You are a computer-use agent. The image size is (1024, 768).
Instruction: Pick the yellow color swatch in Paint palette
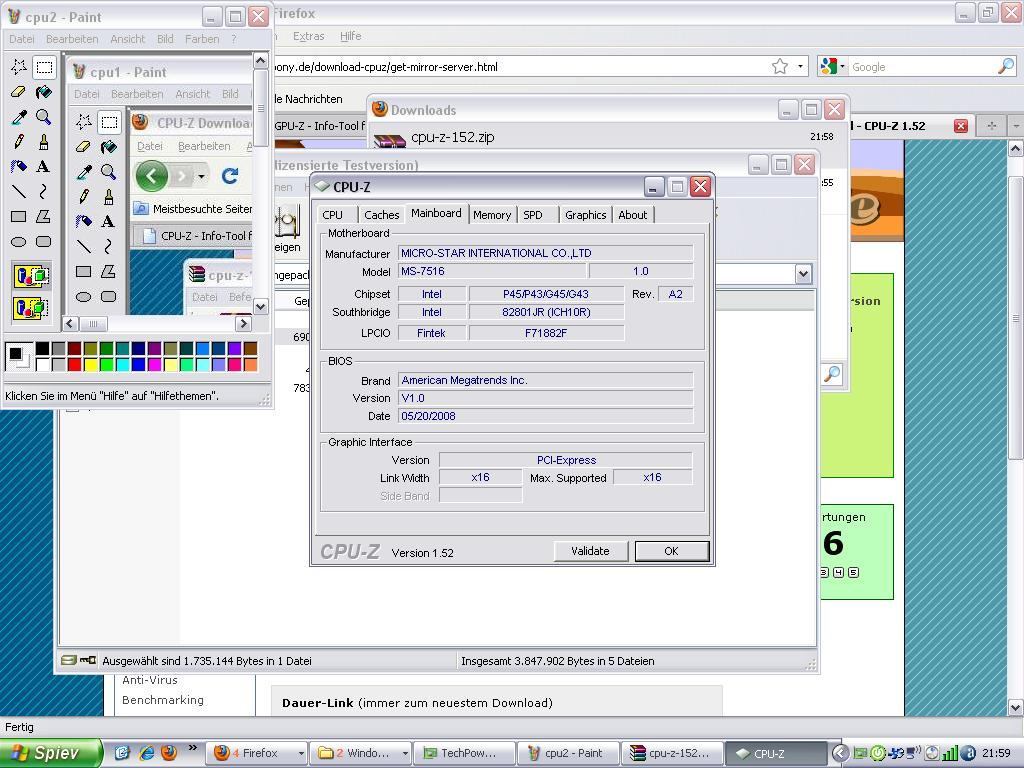click(x=90, y=364)
